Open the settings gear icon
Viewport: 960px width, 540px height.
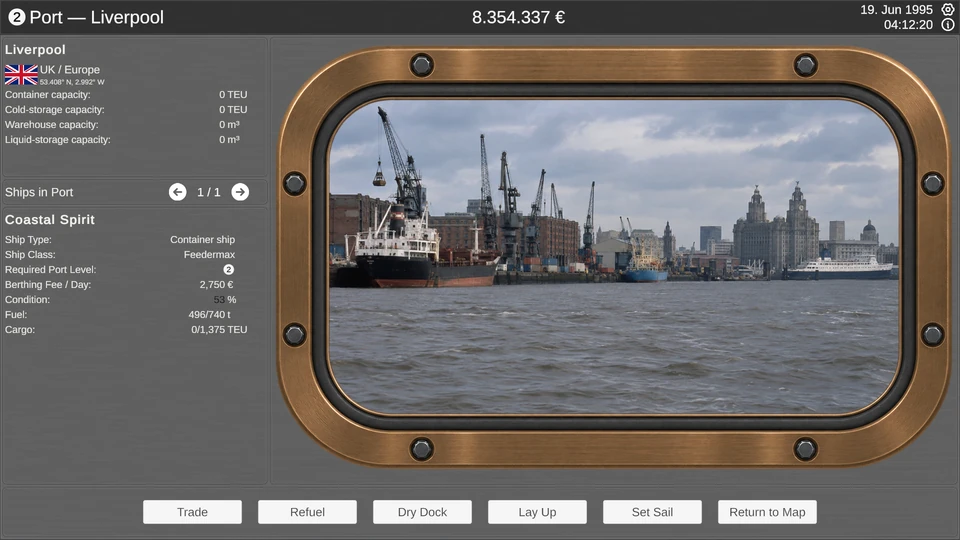coord(948,9)
